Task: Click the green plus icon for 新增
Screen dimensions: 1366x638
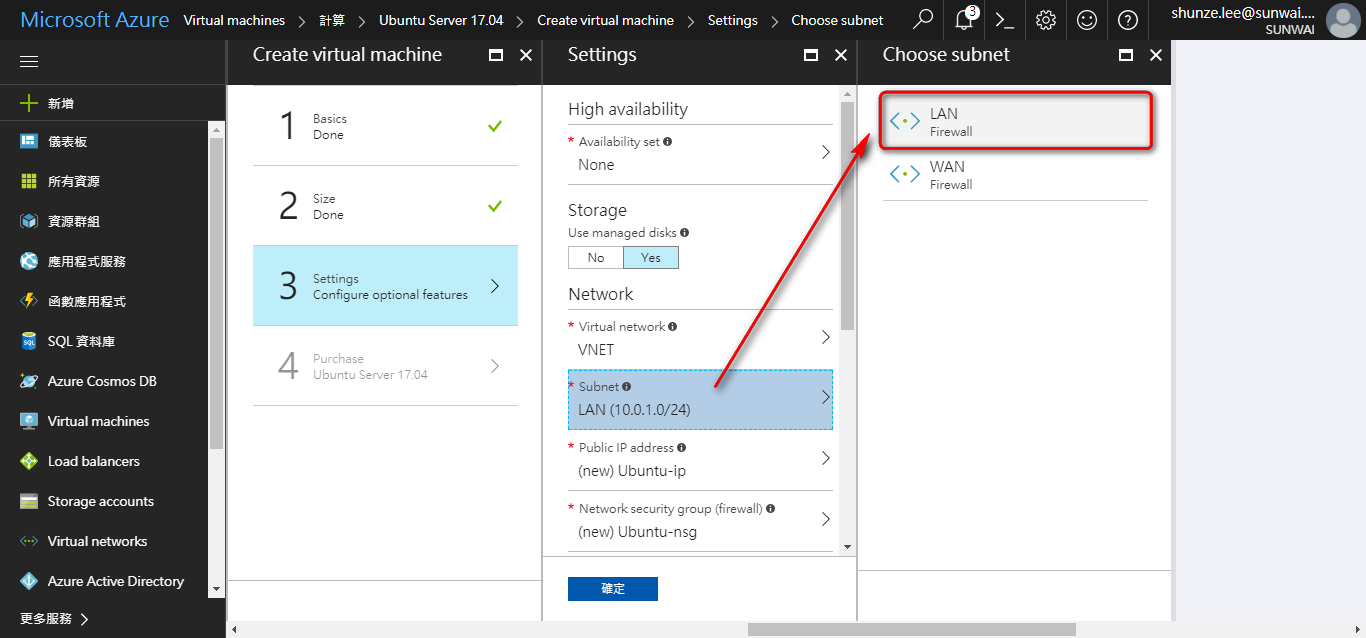Action: [x=29, y=103]
